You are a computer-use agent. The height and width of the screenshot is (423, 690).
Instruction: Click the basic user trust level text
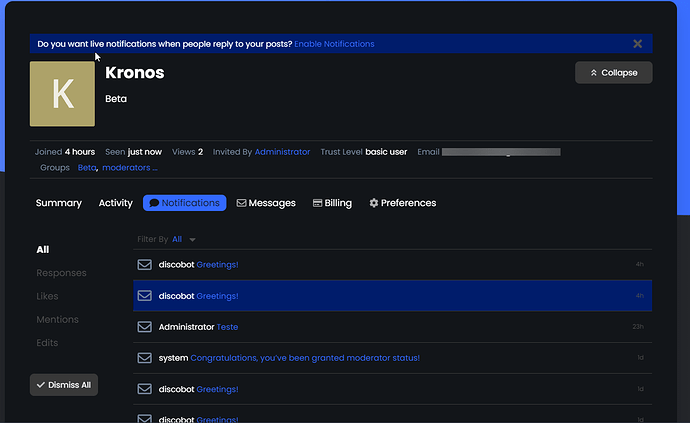coord(386,152)
